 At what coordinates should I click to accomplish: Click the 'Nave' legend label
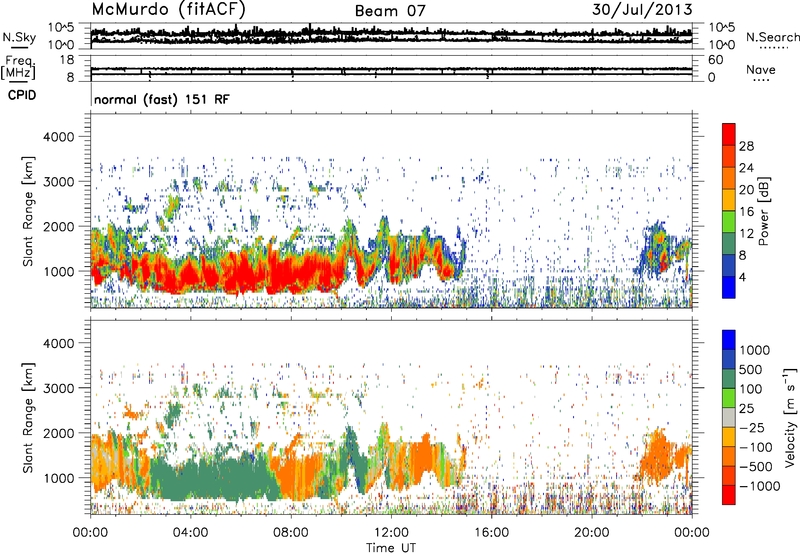point(760,69)
